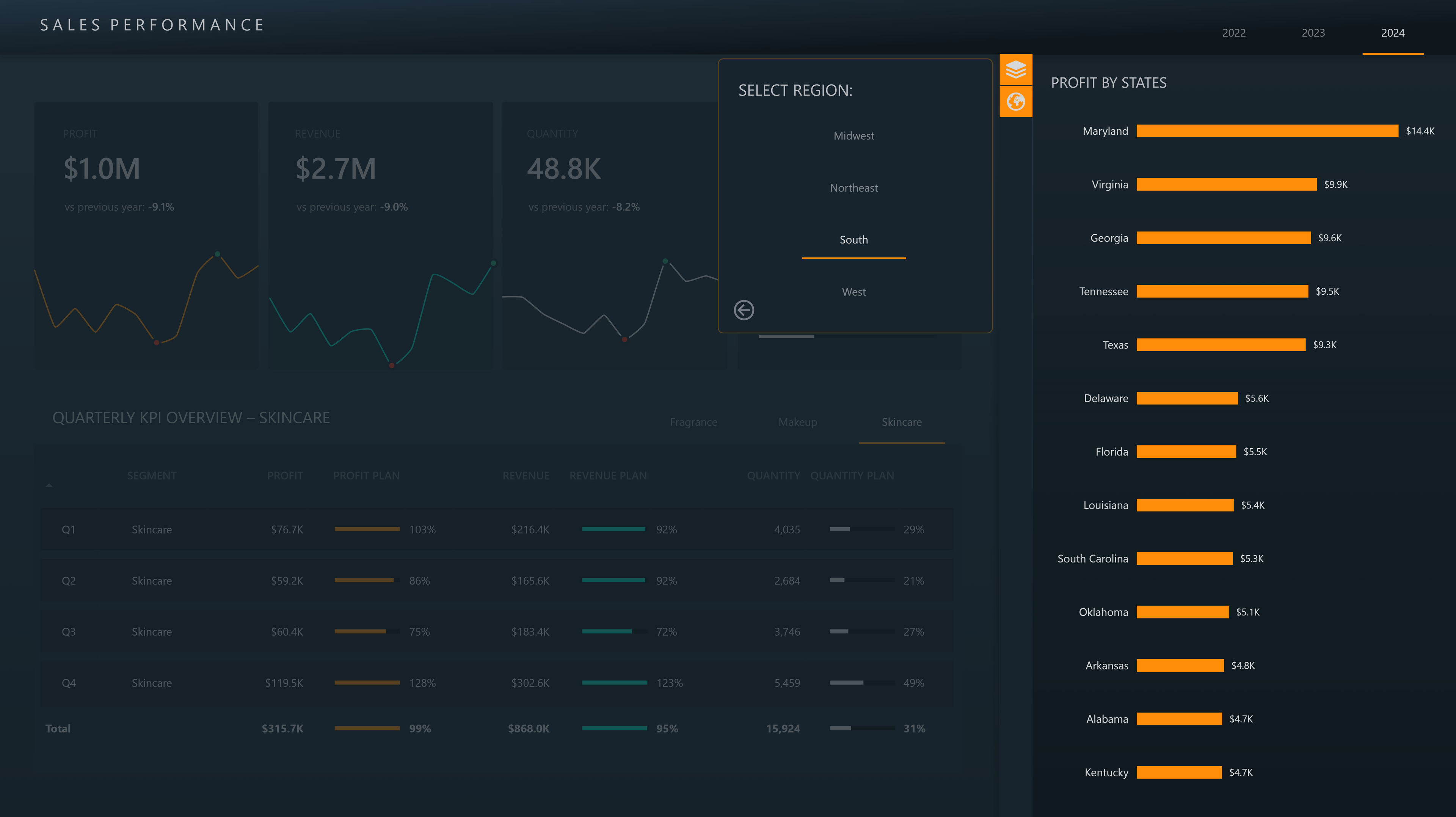Select the Midwest region option
Image resolution: width=1456 pixels, height=817 pixels.
853,136
